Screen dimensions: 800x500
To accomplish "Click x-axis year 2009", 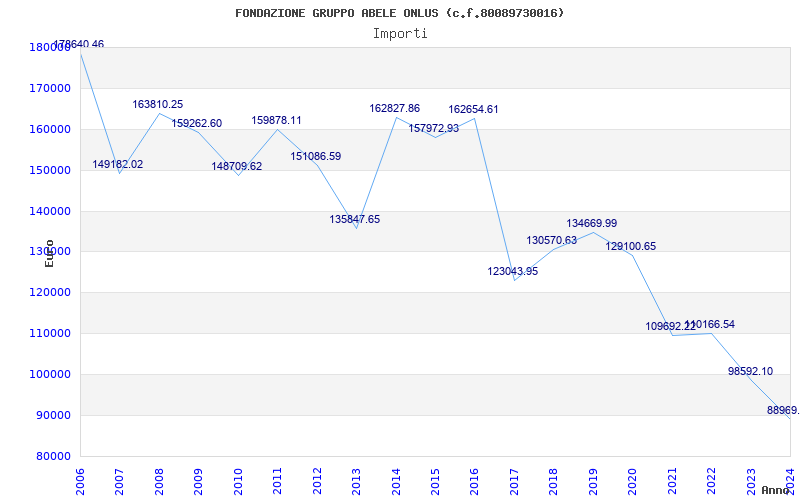I will 198,480.
